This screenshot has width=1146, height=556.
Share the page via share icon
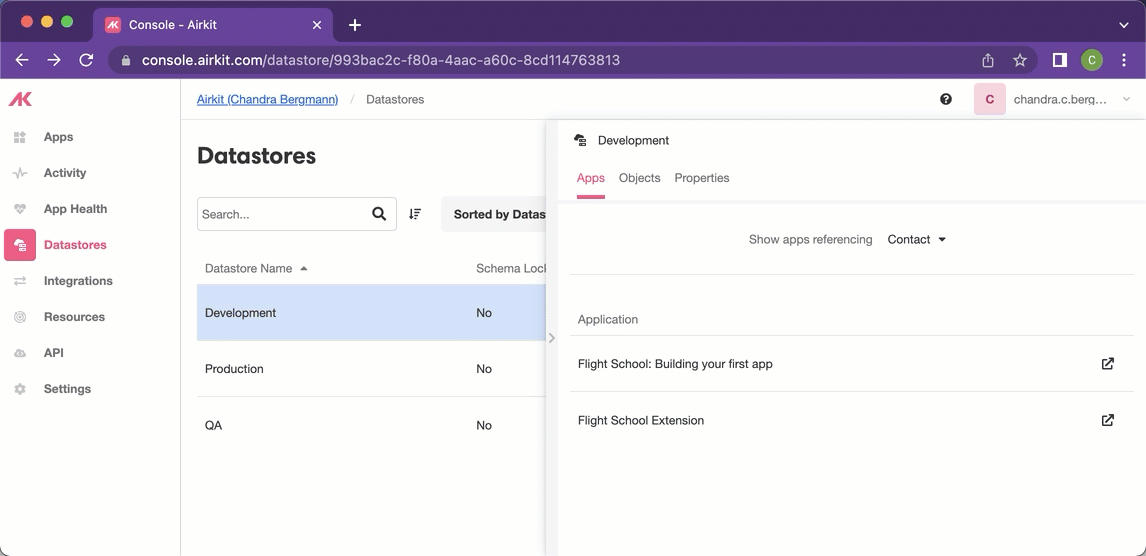pyautogui.click(x=987, y=60)
